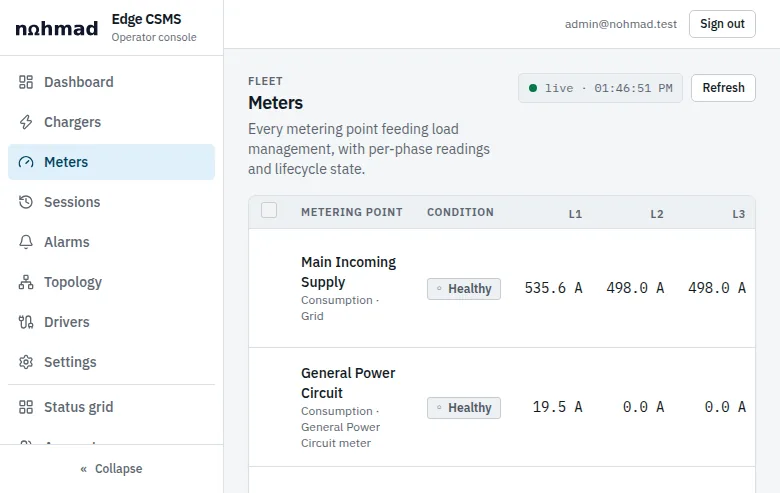The width and height of the screenshot is (780, 493).
Task: Click the L1 column header
Action: [x=575, y=214]
